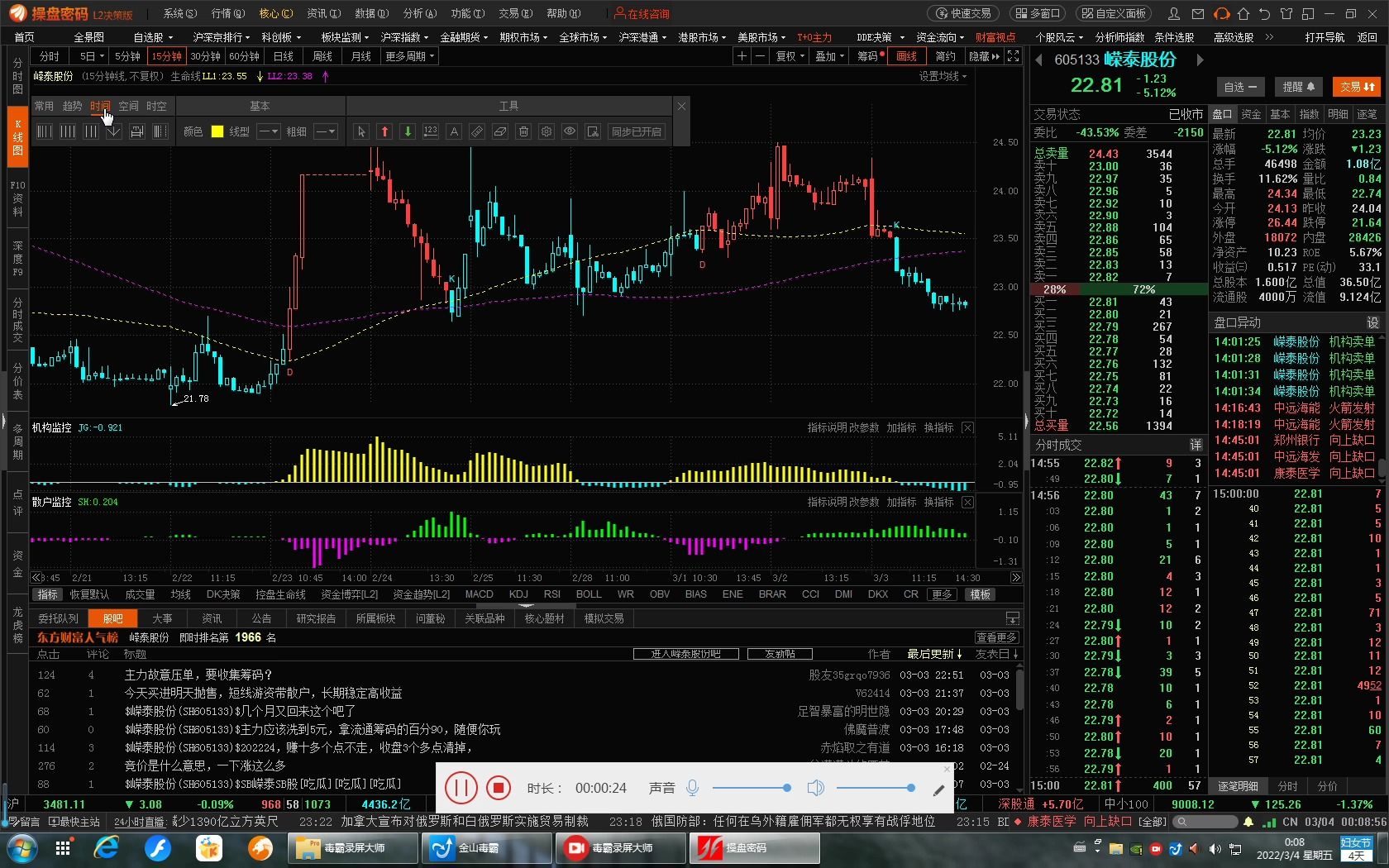Adjust the speaker volume slider

875,788
